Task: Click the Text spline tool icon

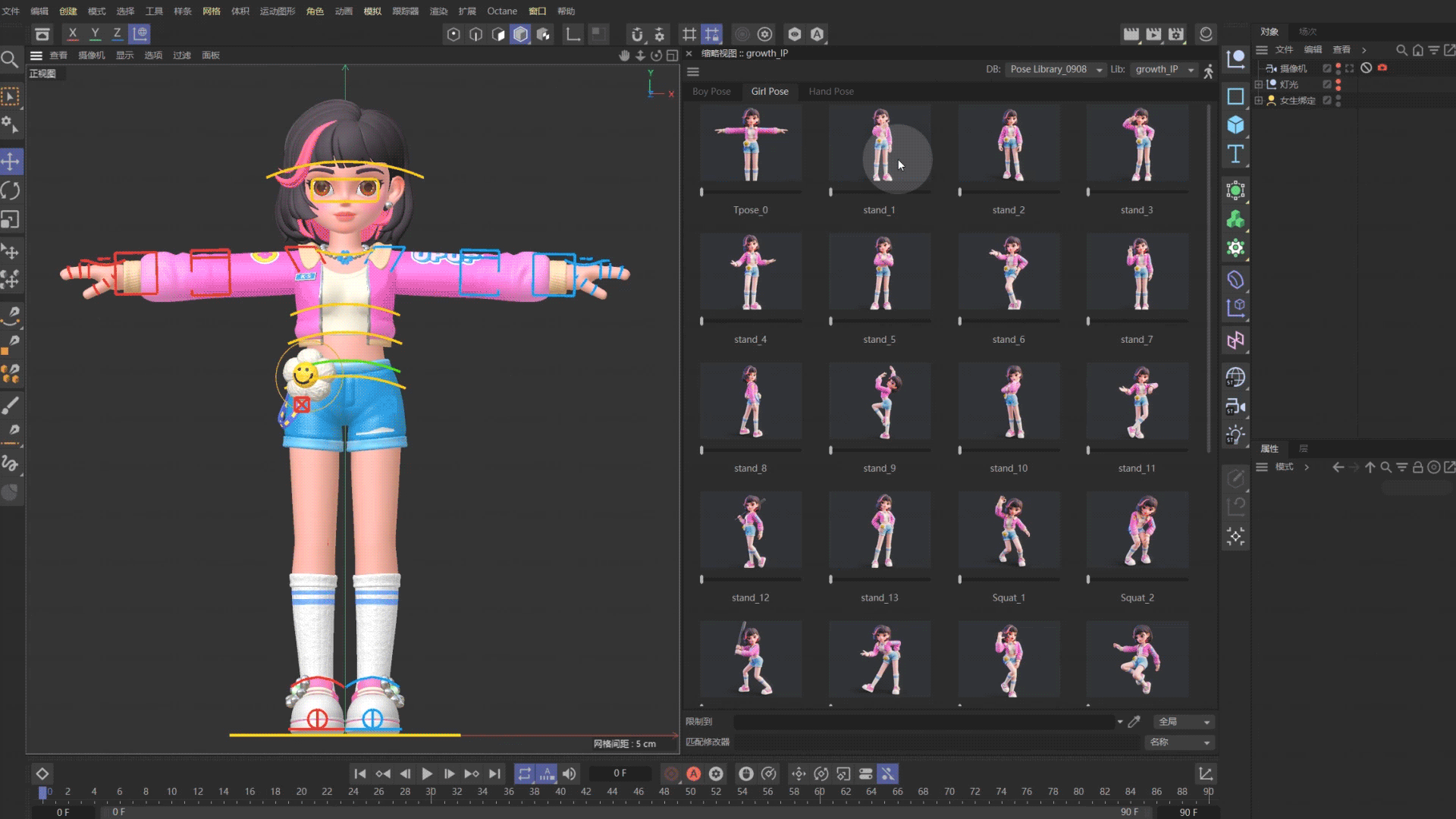Action: pos(1235,155)
